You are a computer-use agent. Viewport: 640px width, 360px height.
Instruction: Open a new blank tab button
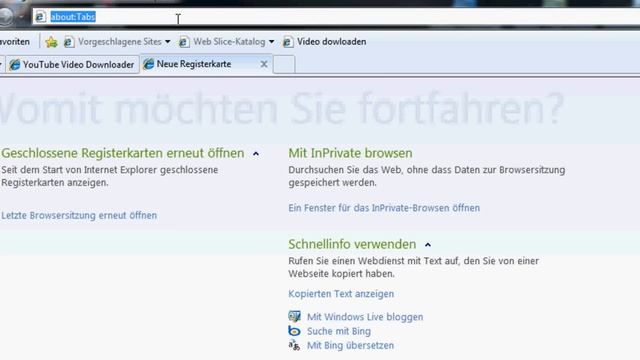pos(284,64)
